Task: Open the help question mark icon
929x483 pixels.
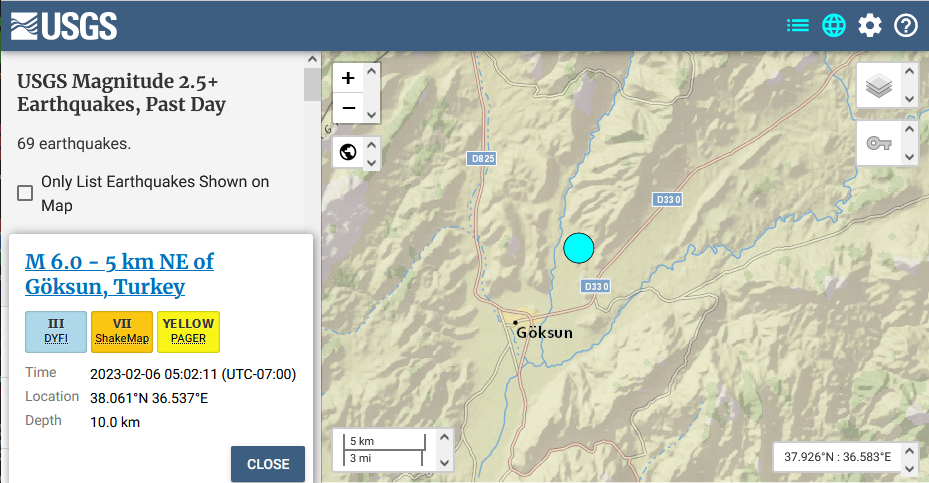Action: [x=906, y=25]
